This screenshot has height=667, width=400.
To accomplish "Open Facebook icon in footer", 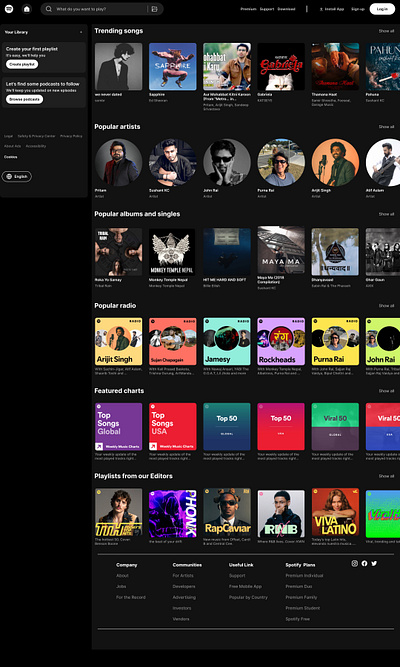I will point(364,563).
